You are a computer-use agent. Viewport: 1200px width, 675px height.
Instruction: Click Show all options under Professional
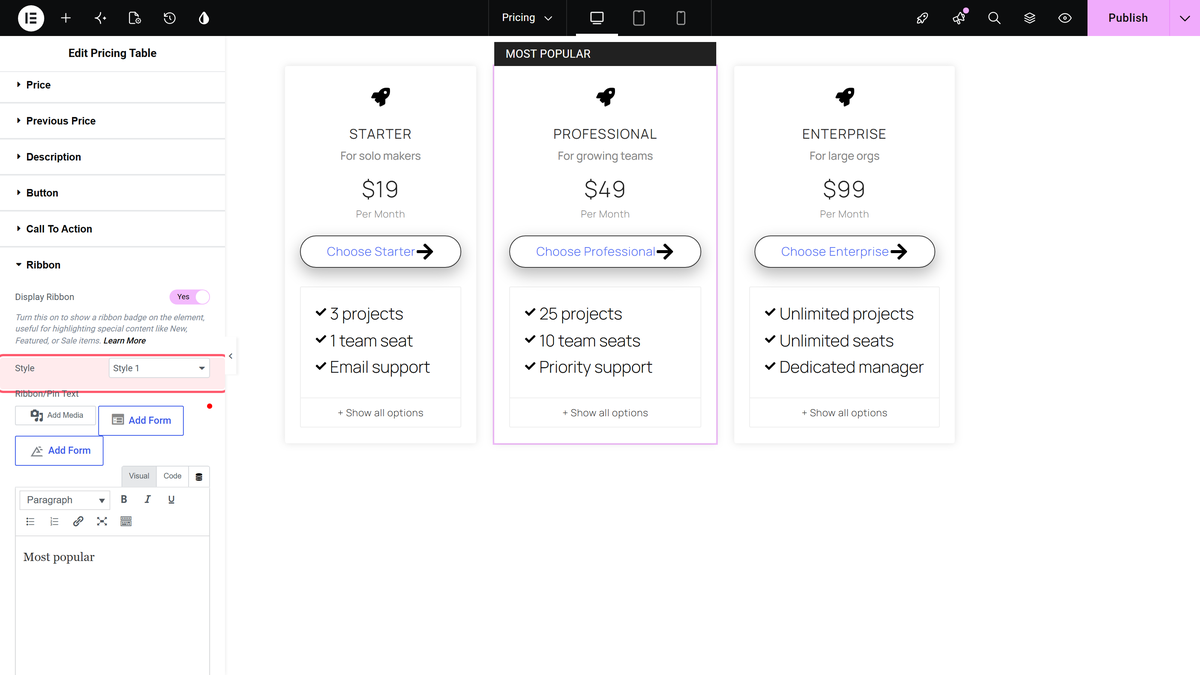pos(605,413)
